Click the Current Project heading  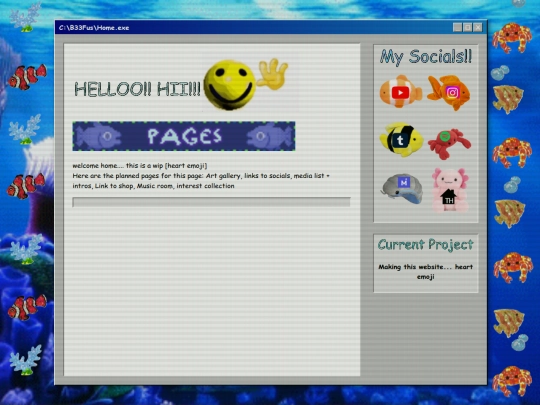(426, 245)
